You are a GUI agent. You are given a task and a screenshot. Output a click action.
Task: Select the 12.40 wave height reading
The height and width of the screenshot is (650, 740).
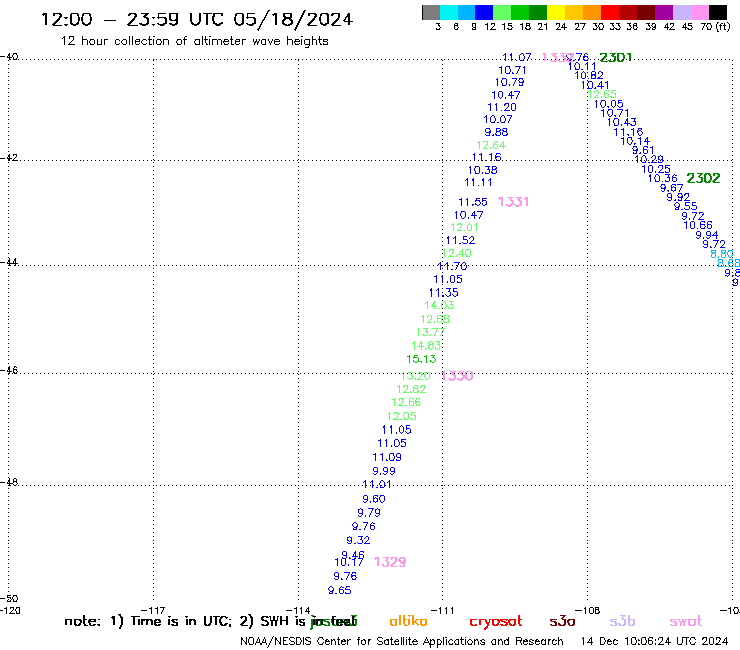457,253
